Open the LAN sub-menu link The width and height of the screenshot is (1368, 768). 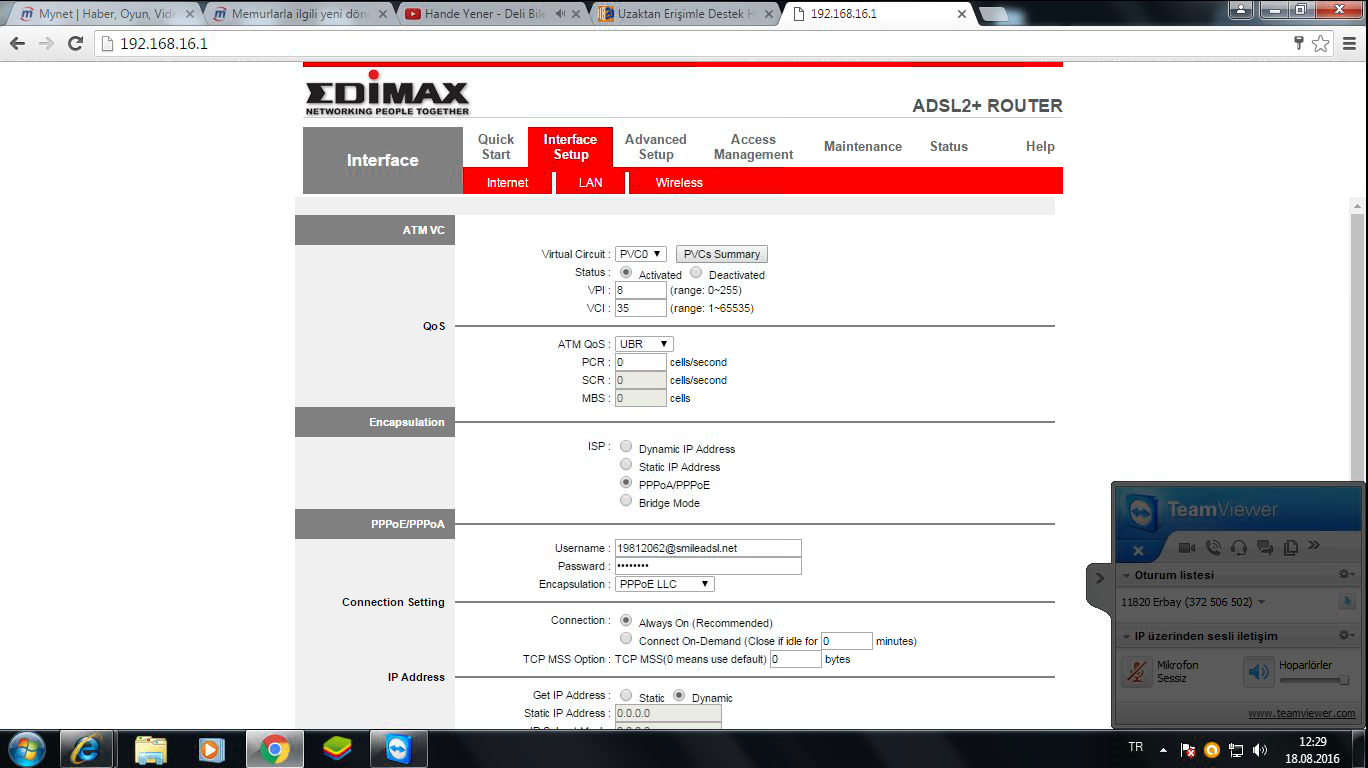[x=591, y=183]
